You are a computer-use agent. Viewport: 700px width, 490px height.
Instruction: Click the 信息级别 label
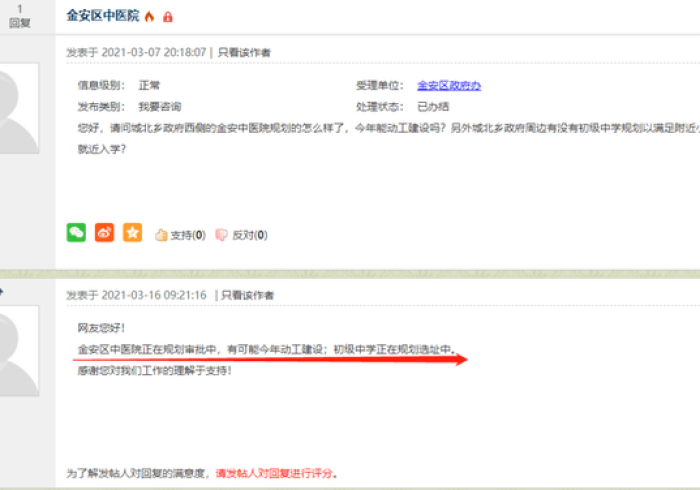pos(101,85)
